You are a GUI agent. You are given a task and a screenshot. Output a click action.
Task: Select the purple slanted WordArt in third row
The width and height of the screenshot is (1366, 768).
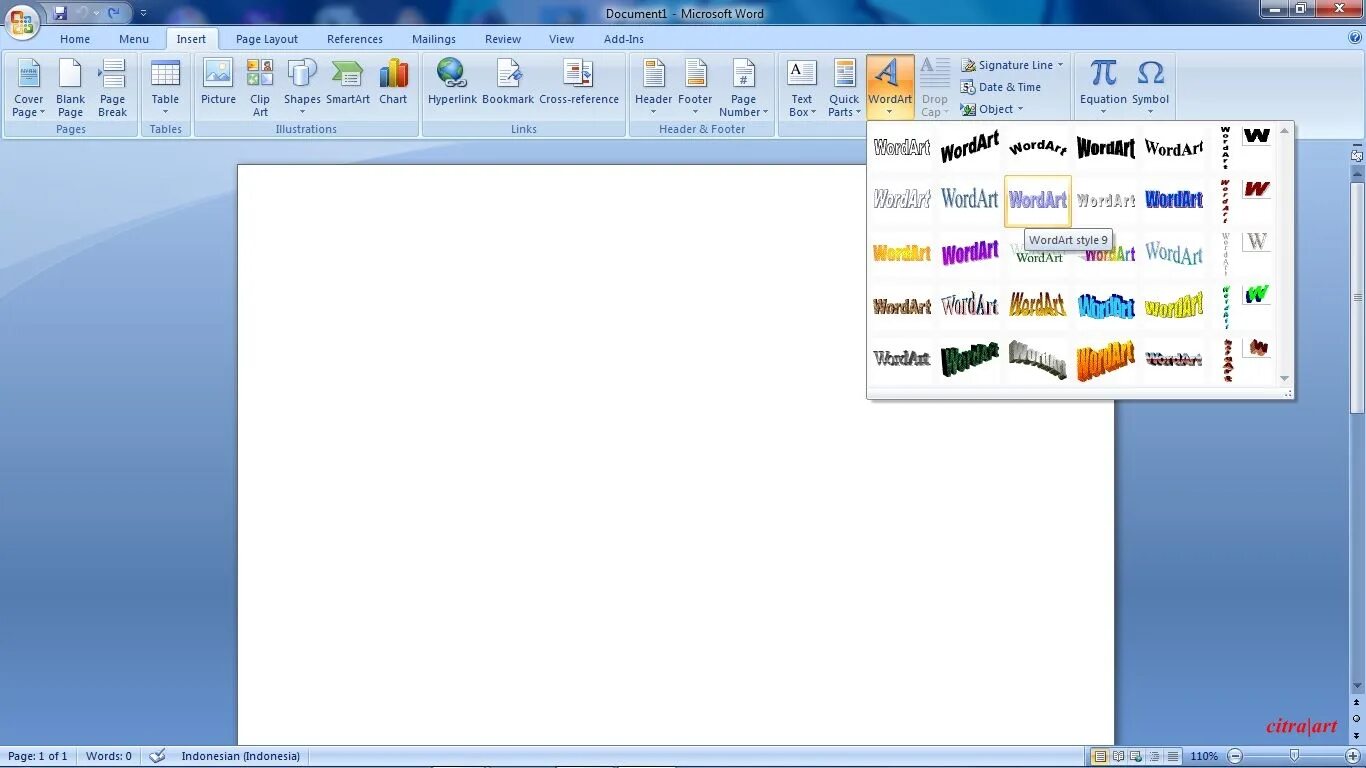pyautogui.click(x=970, y=253)
